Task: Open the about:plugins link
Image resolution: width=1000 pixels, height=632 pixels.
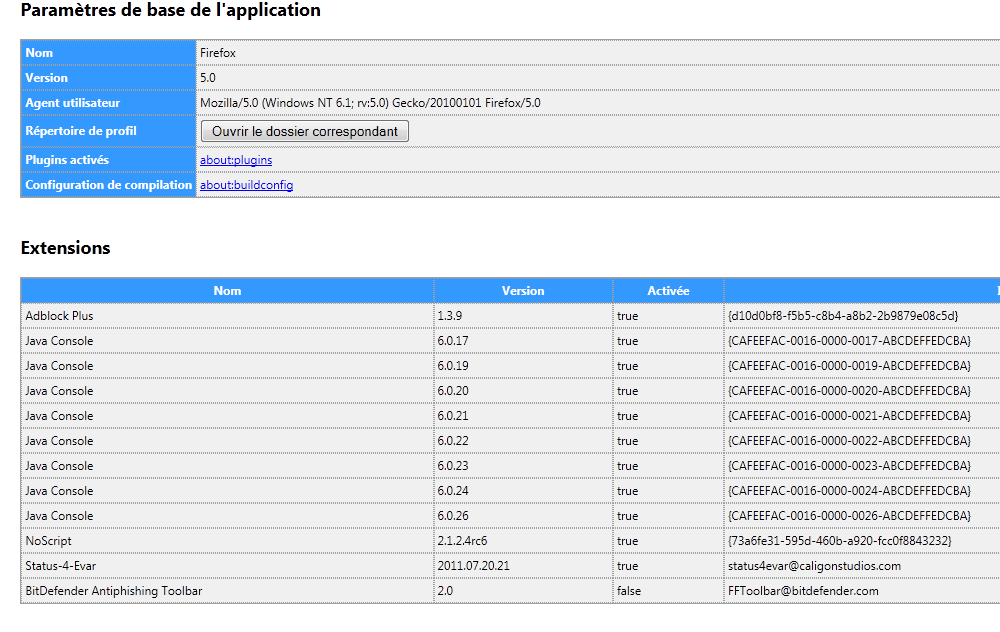Action: [236, 160]
